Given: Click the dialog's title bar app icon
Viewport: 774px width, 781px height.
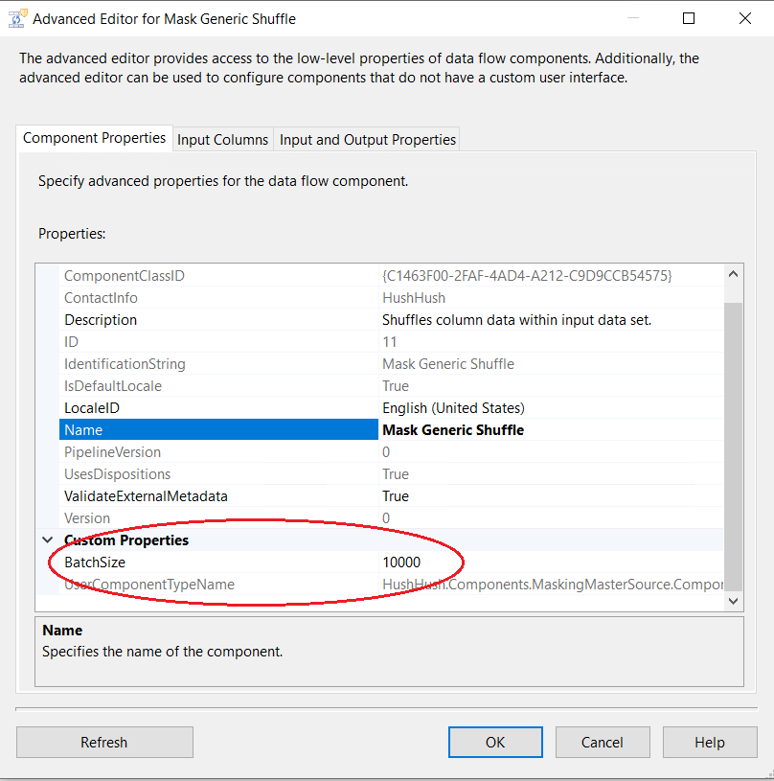Looking at the screenshot, I should click(x=16, y=18).
